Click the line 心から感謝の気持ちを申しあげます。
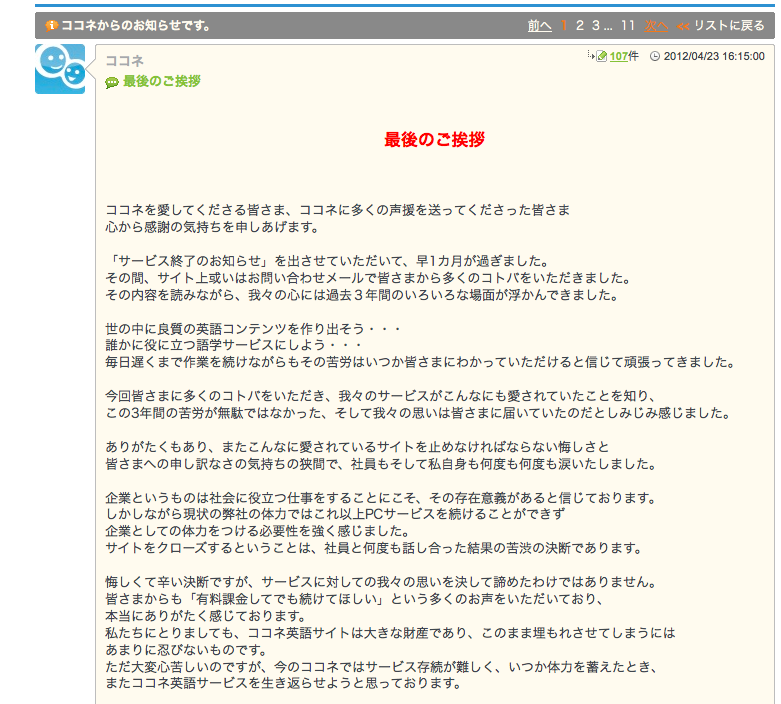The image size is (781, 704). pyautogui.click(x=212, y=227)
